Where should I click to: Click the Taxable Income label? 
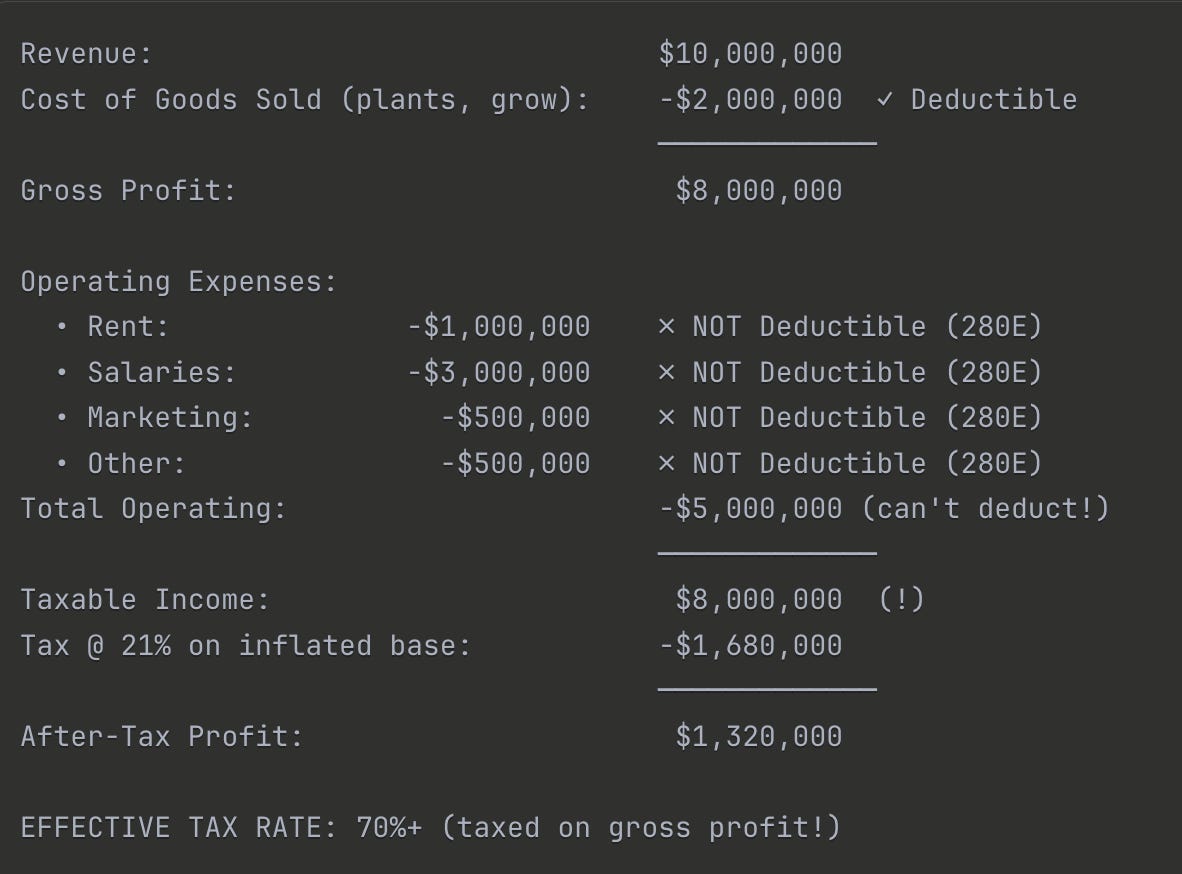[145, 600]
